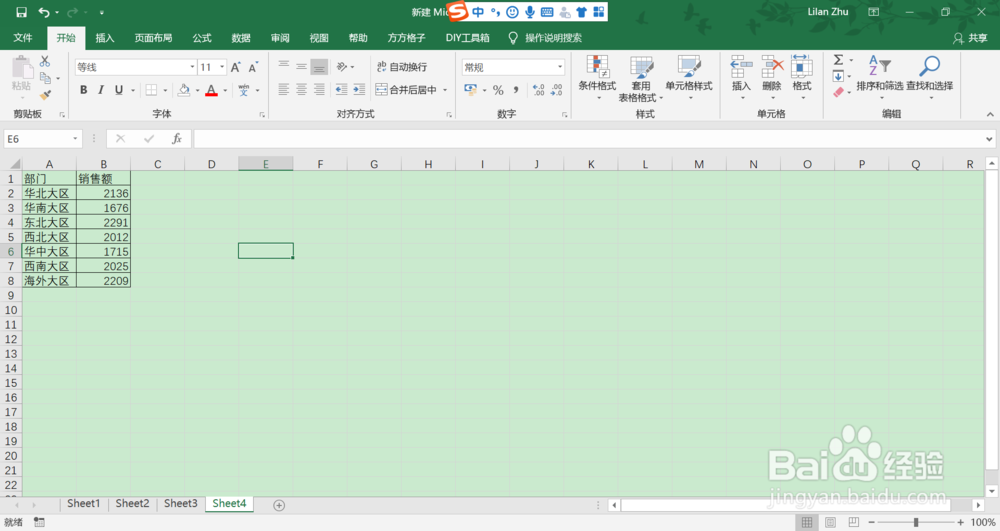Toggle center text horizontally
Viewport: 1000px width, 531px height.
[302, 90]
